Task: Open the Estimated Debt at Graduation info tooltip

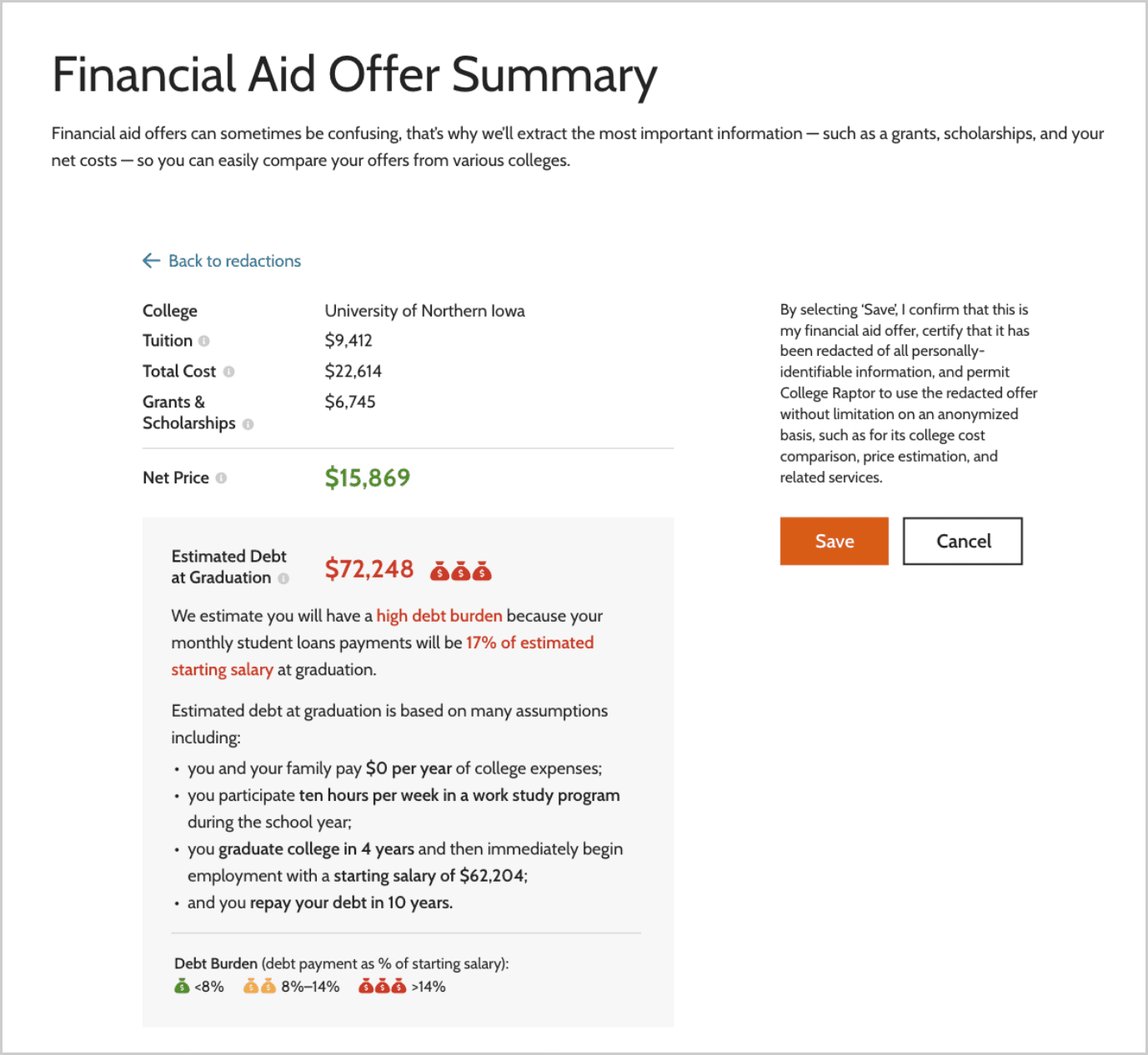Action: 283,578
